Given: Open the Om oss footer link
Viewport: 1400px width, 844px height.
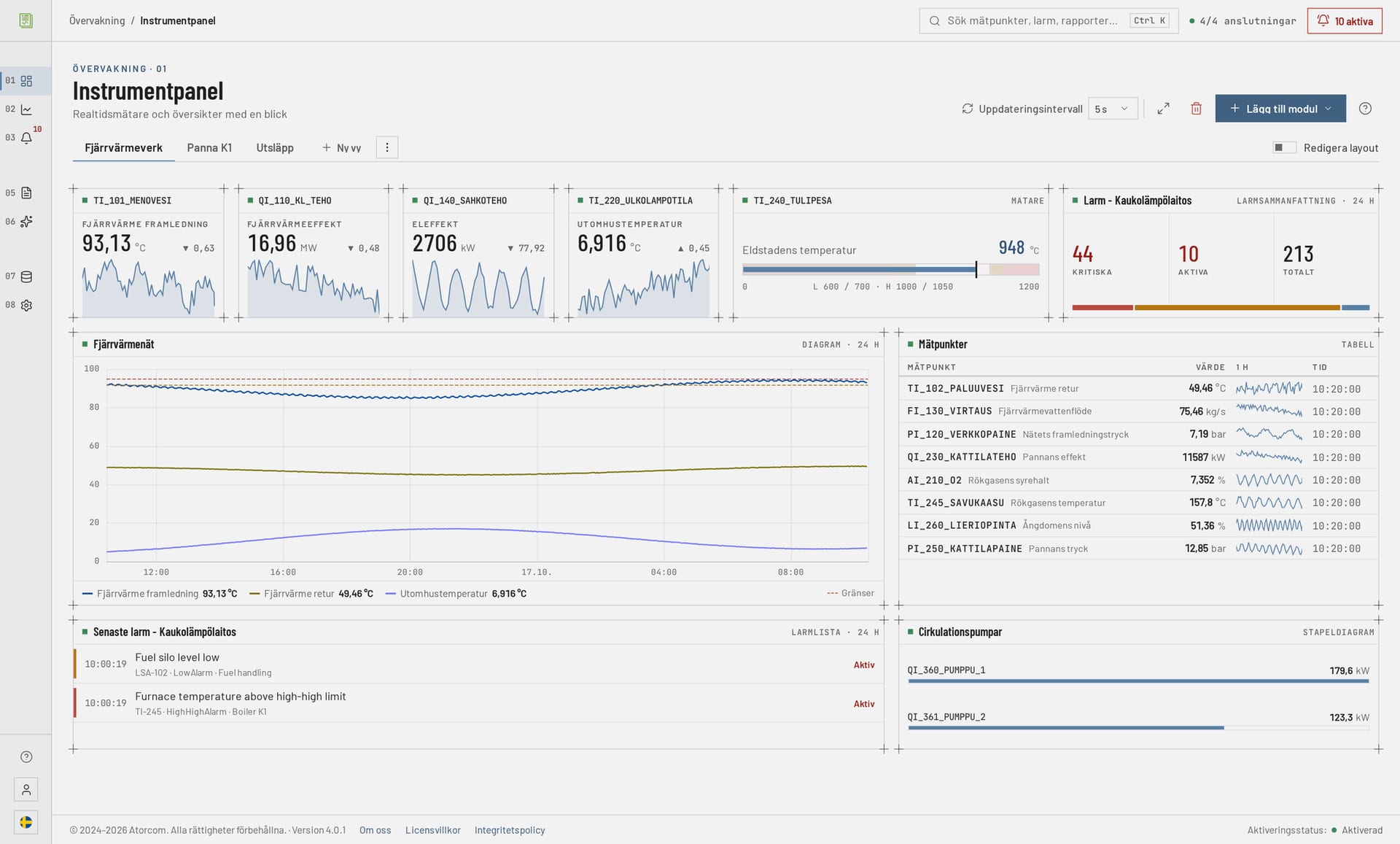Looking at the screenshot, I should point(376,830).
